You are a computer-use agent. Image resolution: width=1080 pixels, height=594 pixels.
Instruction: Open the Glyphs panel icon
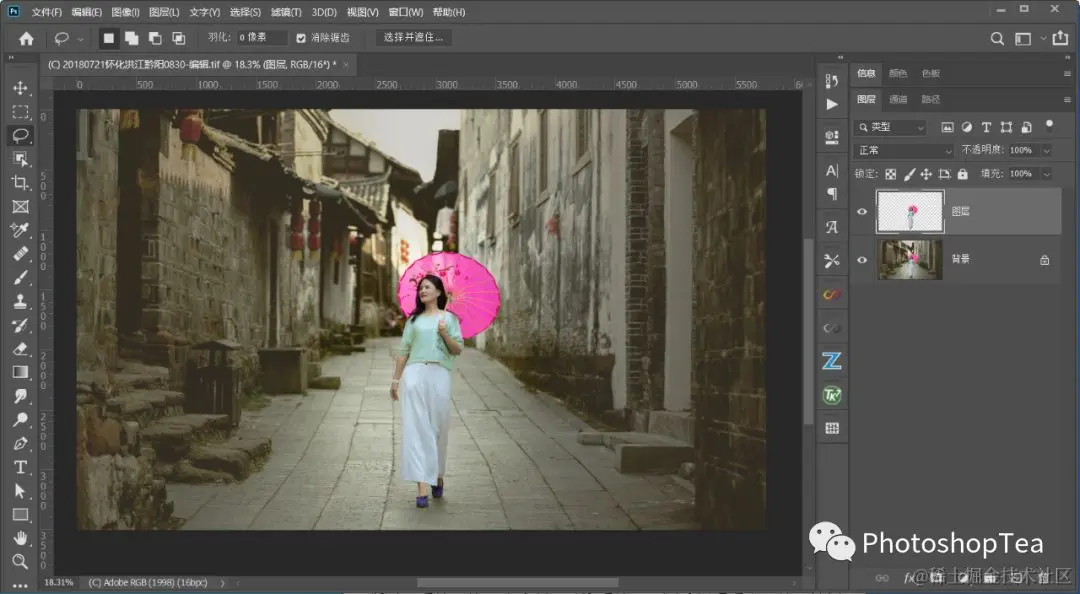832,227
